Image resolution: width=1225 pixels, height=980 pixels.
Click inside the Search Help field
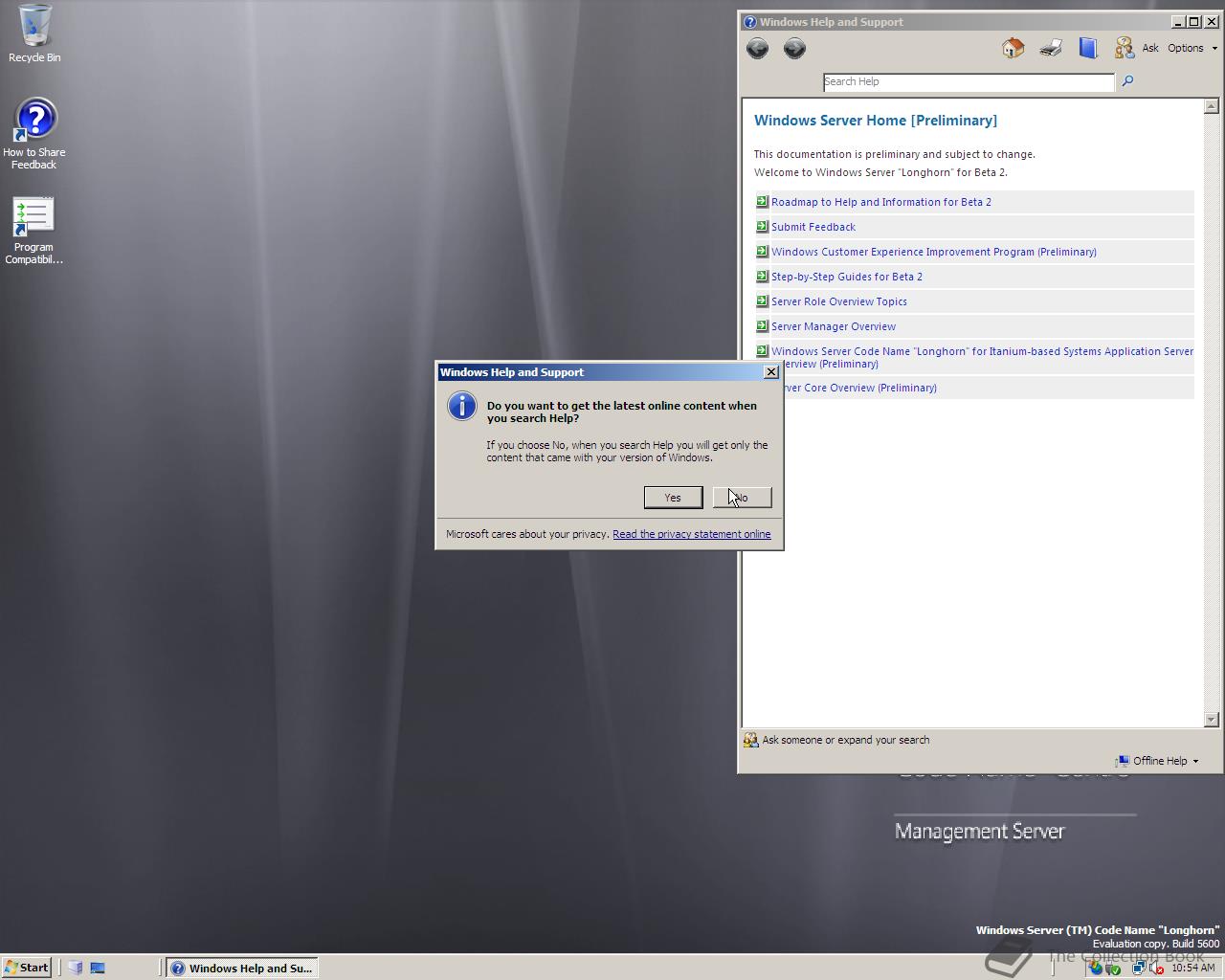[969, 82]
